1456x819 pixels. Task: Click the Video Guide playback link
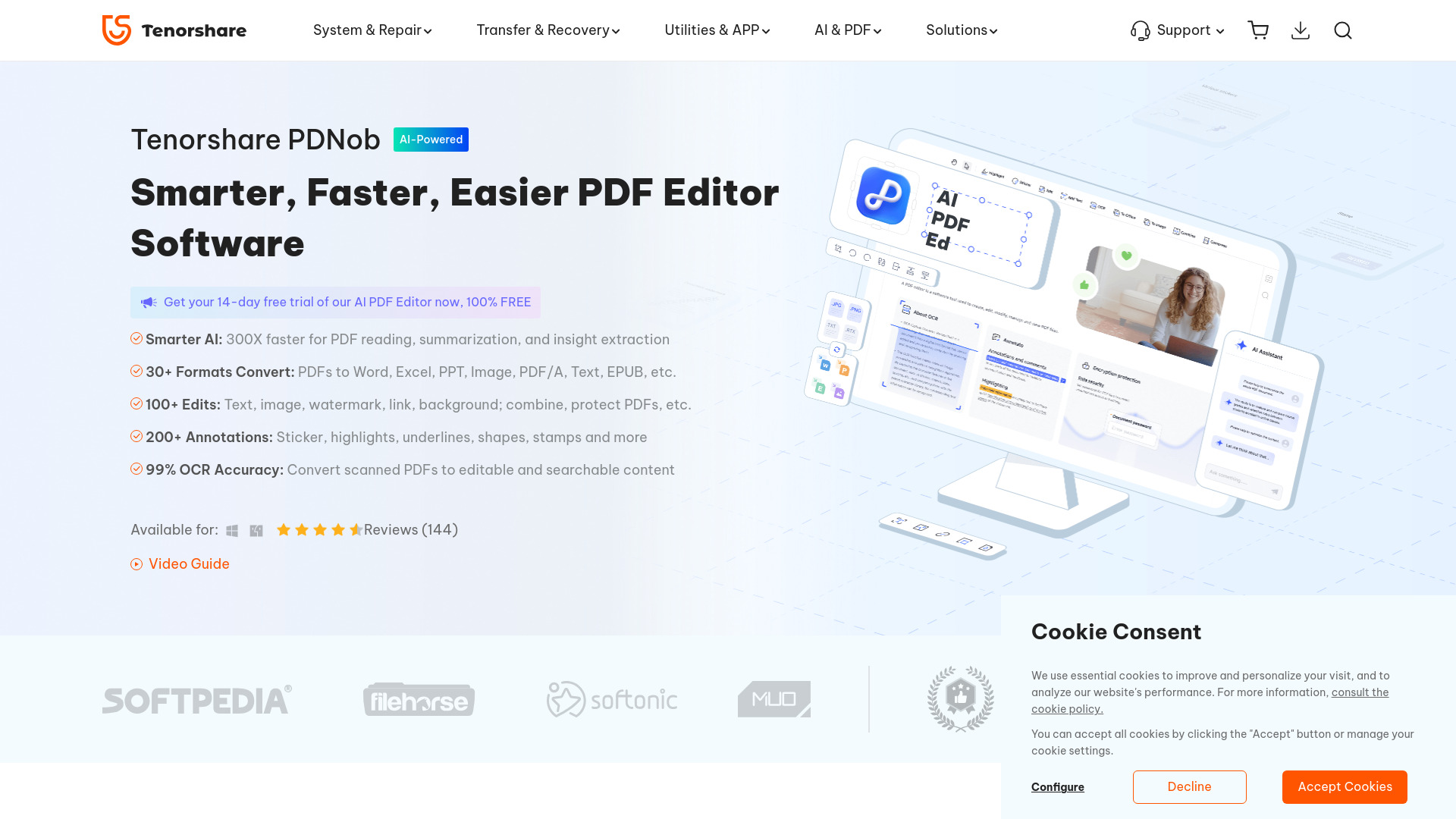pos(180,563)
